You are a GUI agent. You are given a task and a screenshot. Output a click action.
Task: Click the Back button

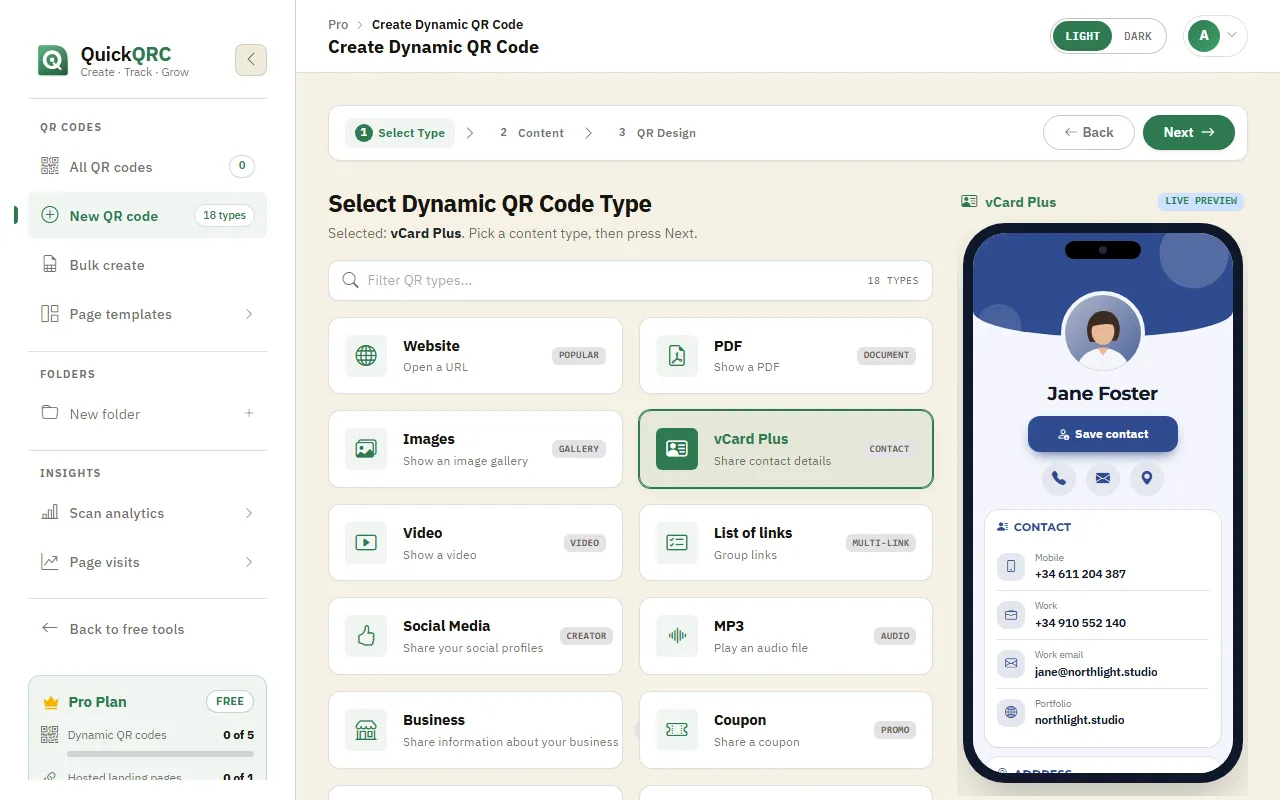[1089, 132]
